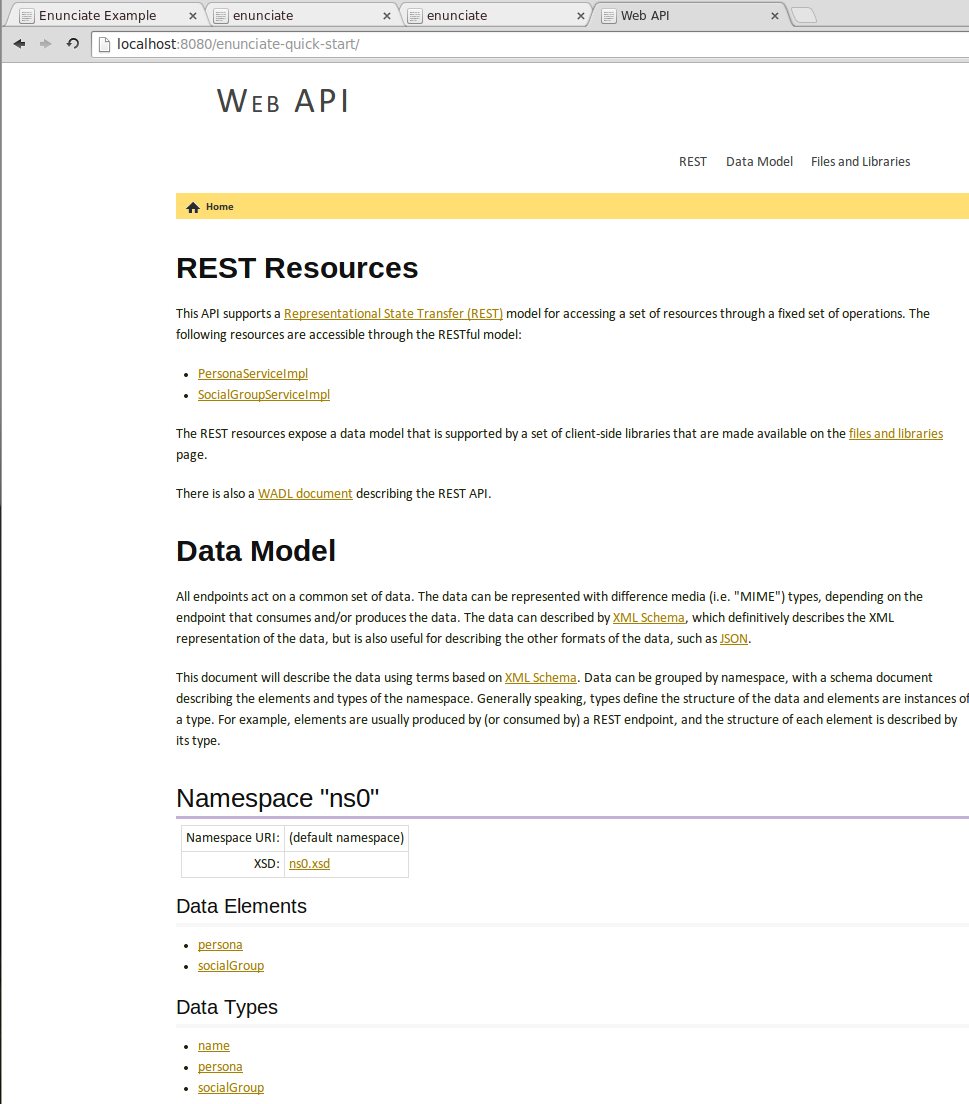Open the XML Schema link after 'terms based on'
Image resolution: width=969 pixels, height=1104 pixels.
click(x=540, y=677)
